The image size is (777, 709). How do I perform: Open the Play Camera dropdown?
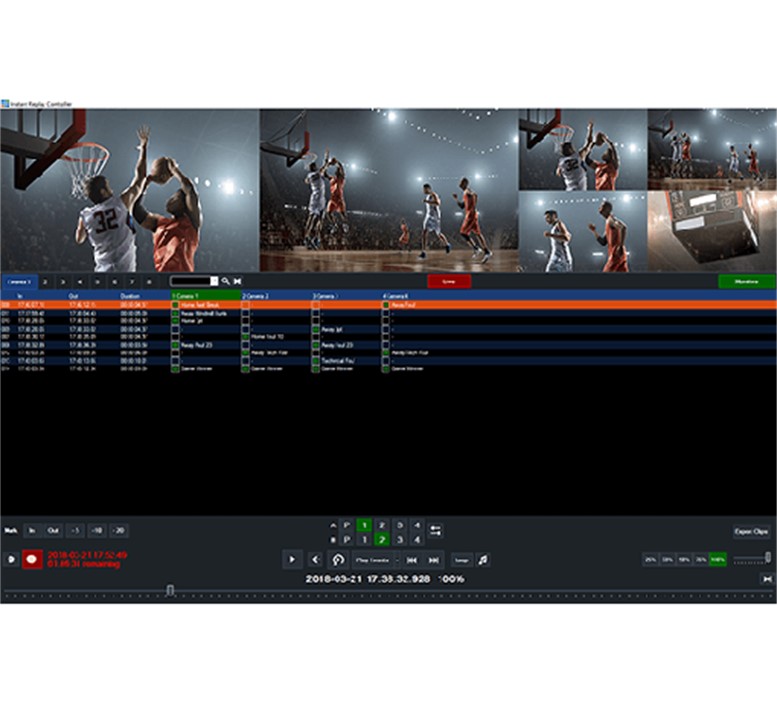coord(374,560)
